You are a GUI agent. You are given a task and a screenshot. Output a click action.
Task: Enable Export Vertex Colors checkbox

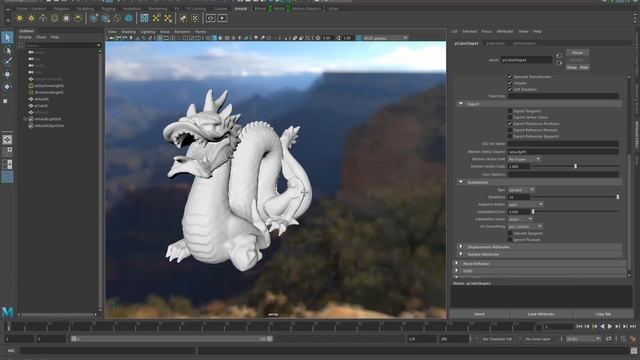(x=510, y=117)
